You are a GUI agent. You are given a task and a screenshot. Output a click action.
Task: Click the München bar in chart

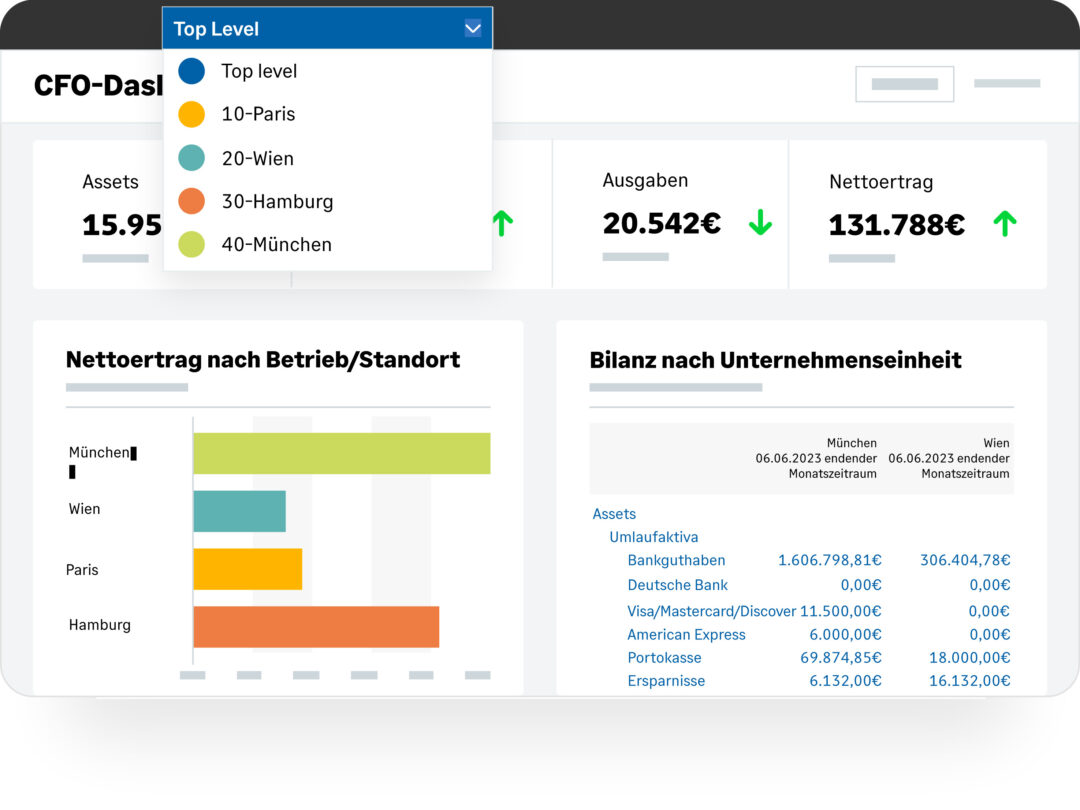pyautogui.click(x=341, y=453)
